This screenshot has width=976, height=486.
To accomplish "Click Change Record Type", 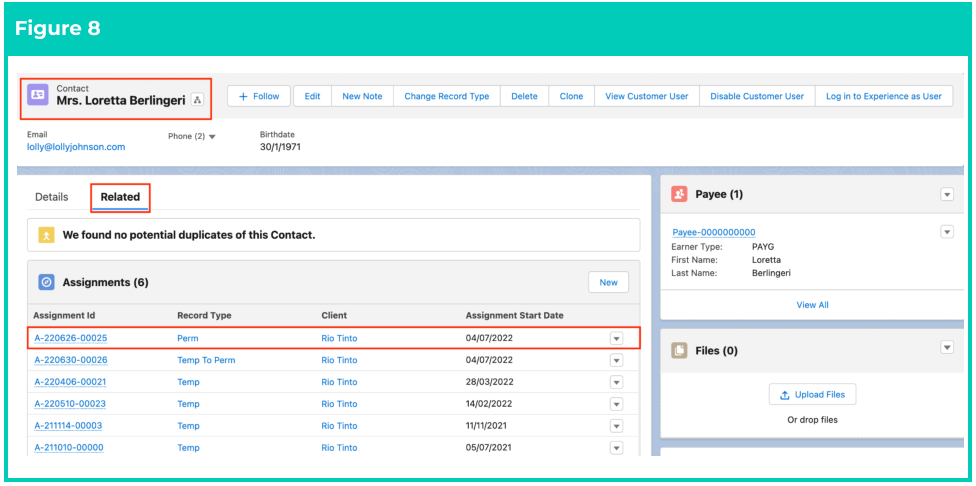I will click(x=447, y=96).
